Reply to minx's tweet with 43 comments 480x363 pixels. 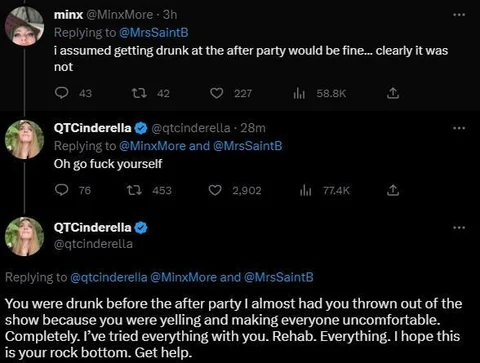pos(62,93)
